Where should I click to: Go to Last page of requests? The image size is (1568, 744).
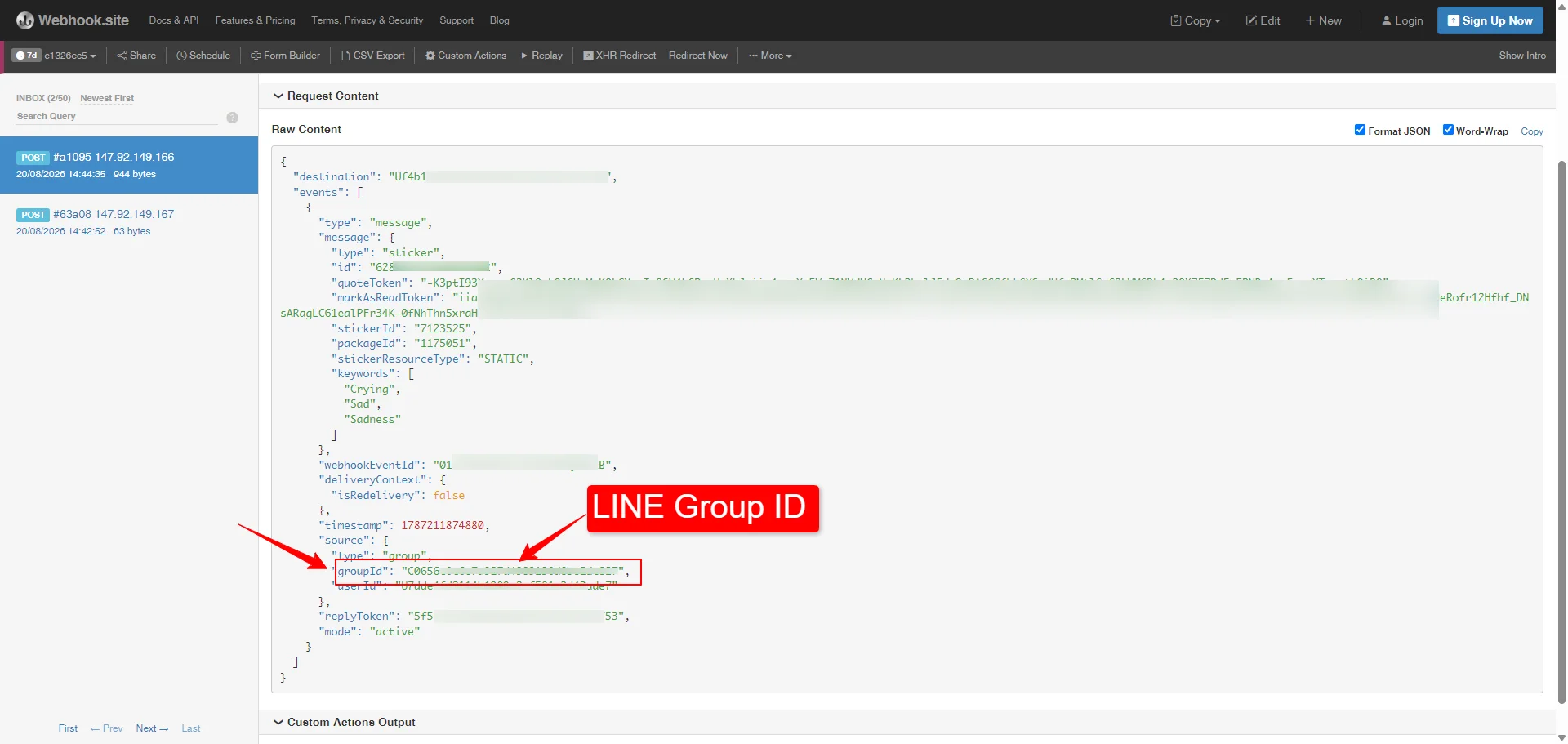(x=190, y=728)
